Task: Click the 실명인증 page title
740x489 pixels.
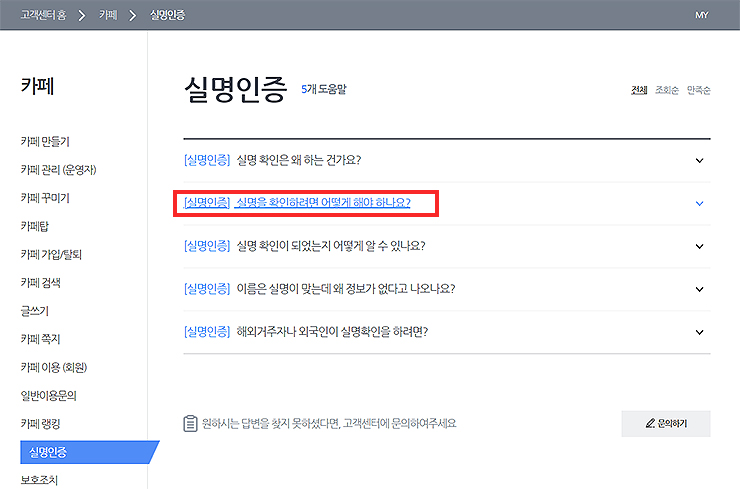Action: [235, 90]
